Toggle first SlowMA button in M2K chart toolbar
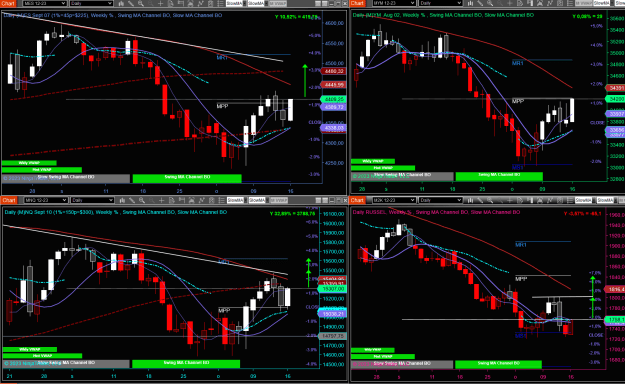The image size is (625, 384). tap(583, 200)
